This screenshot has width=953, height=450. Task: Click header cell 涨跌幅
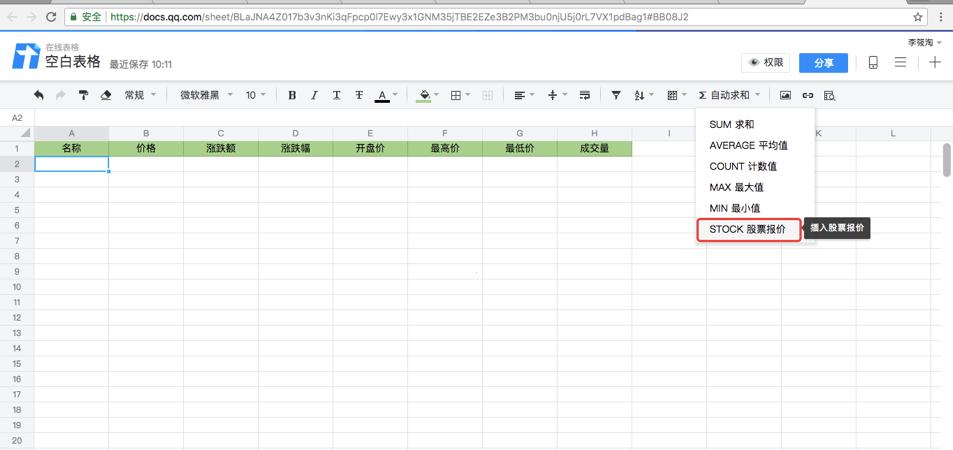(x=295, y=148)
